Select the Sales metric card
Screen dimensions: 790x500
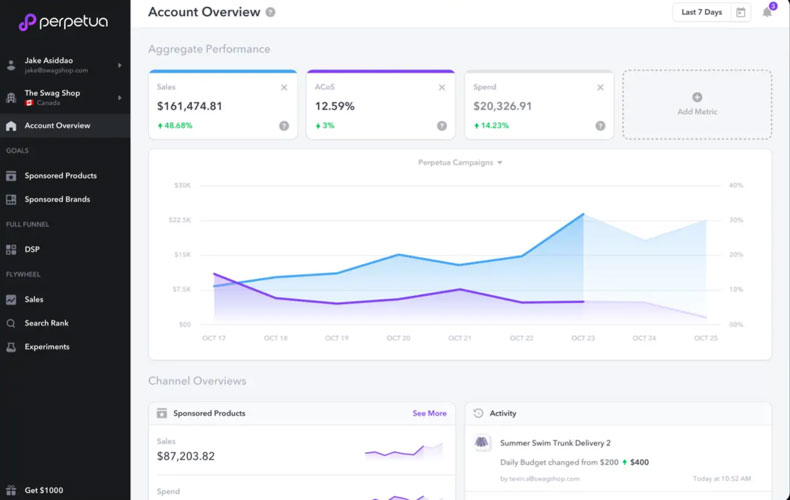point(223,105)
